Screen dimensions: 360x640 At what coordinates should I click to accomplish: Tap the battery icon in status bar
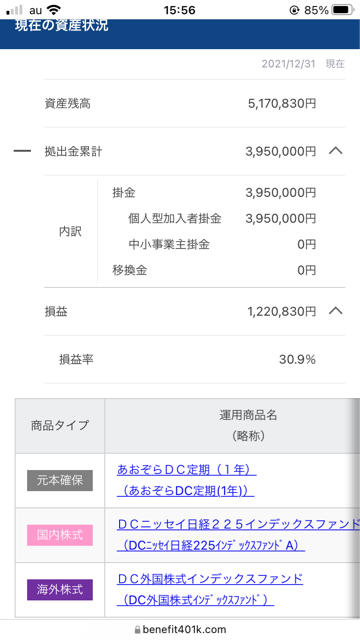pyautogui.click(x=343, y=10)
